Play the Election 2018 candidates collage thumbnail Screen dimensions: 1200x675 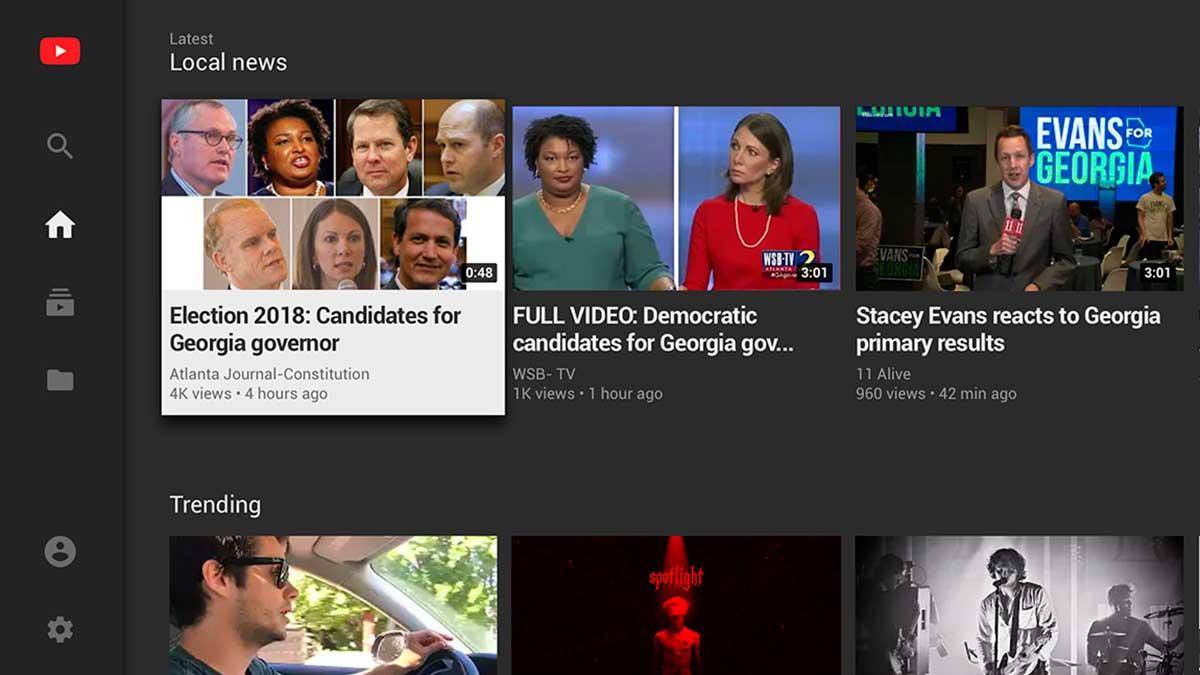(333, 195)
